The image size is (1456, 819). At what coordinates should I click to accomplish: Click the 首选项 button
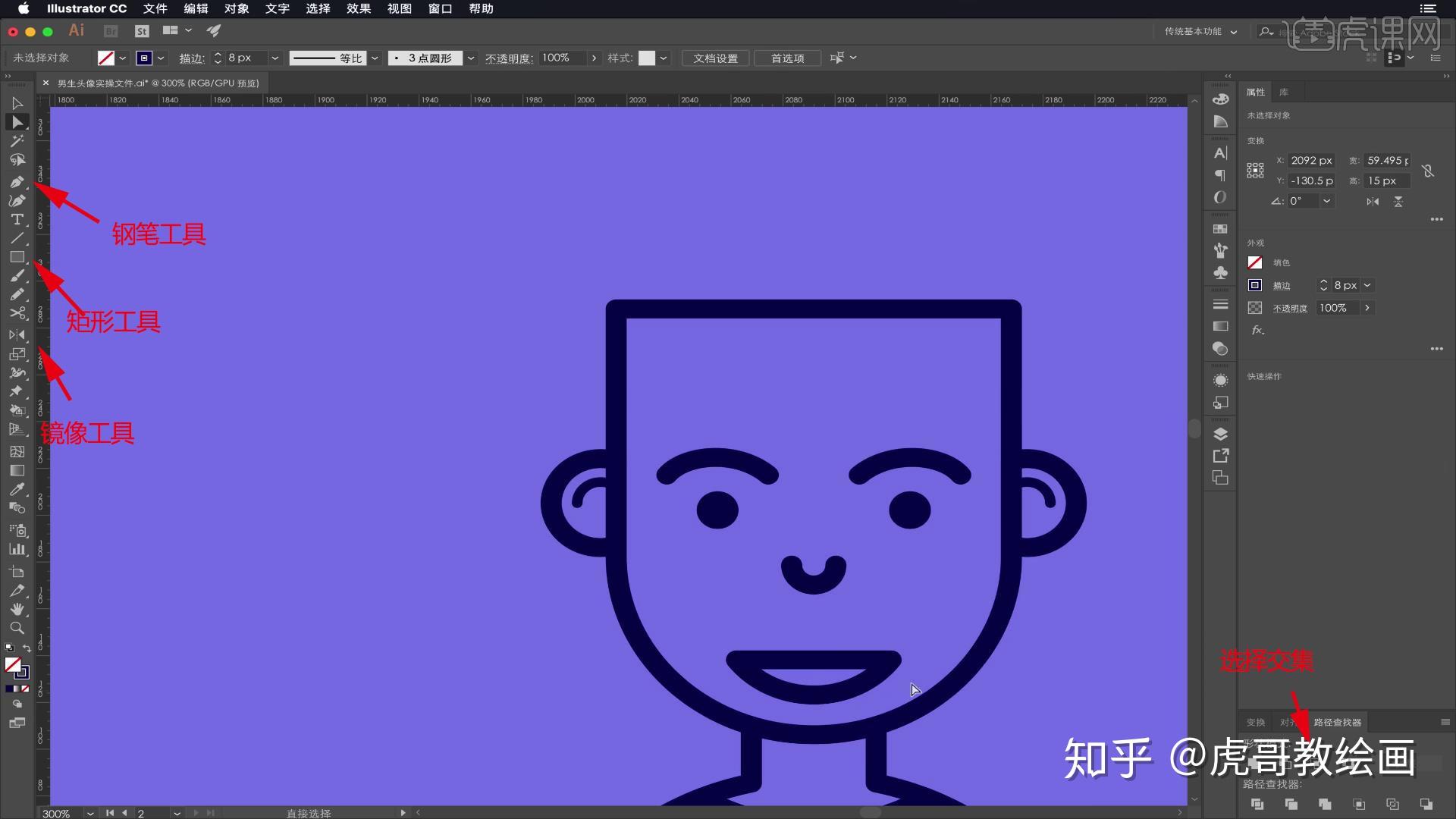(787, 58)
